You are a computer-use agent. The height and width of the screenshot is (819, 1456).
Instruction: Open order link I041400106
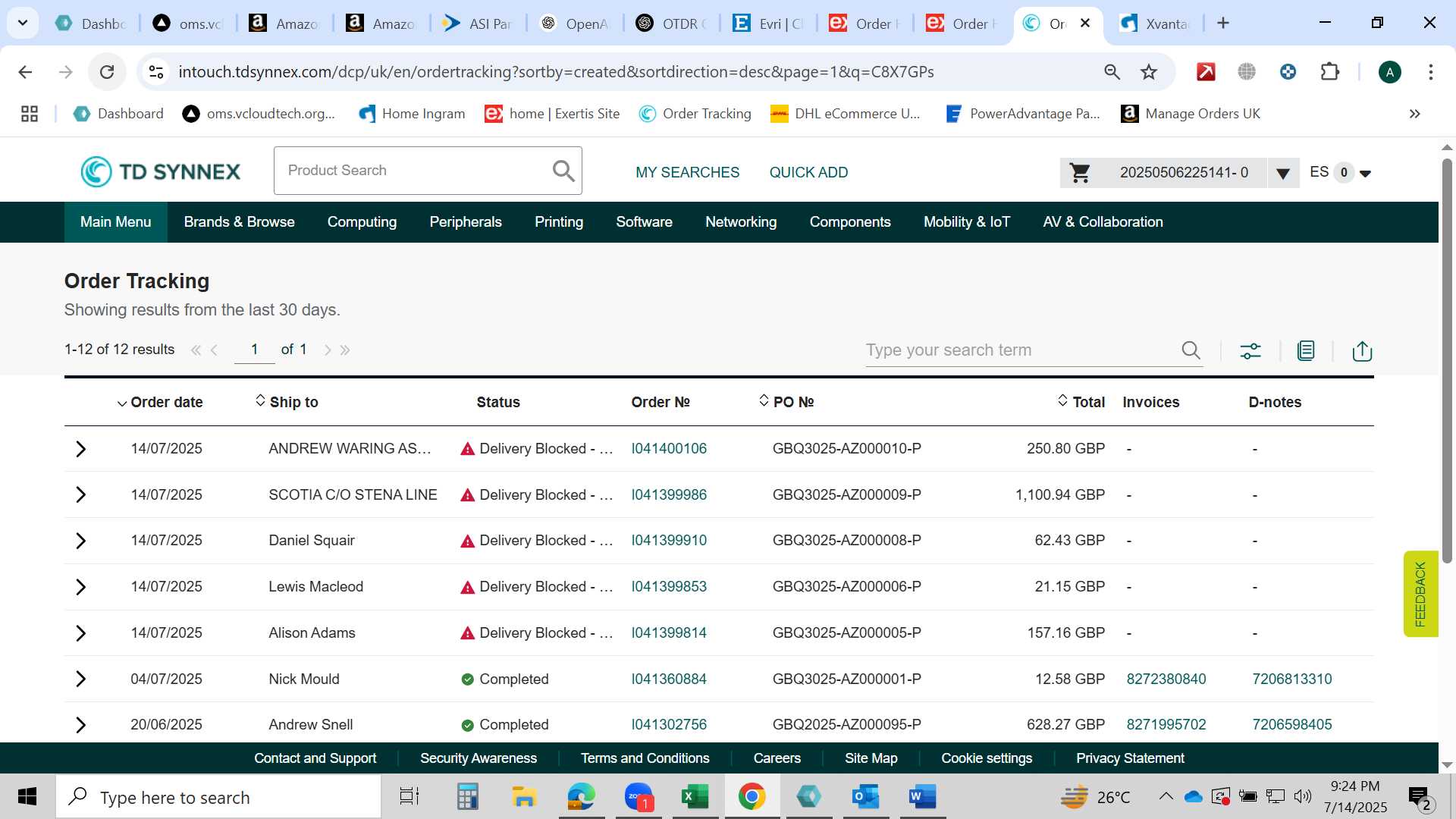coord(669,449)
